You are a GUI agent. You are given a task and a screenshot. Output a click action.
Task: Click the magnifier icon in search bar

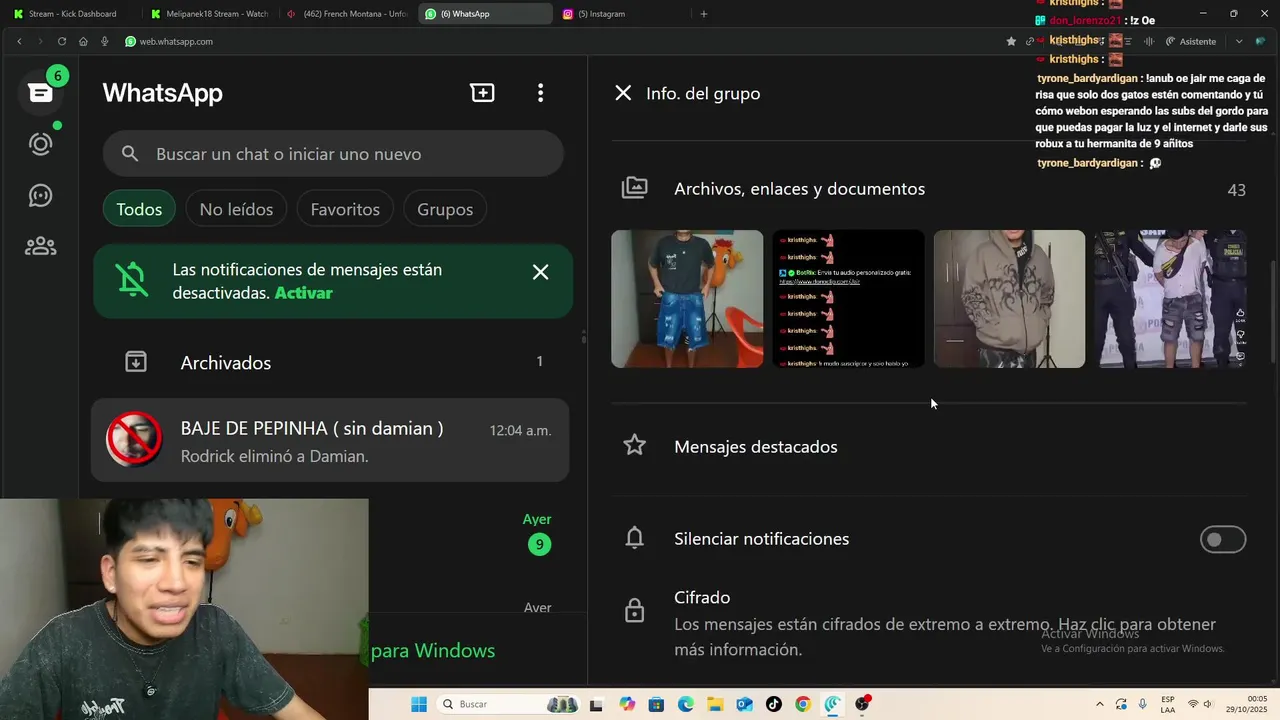(130, 154)
